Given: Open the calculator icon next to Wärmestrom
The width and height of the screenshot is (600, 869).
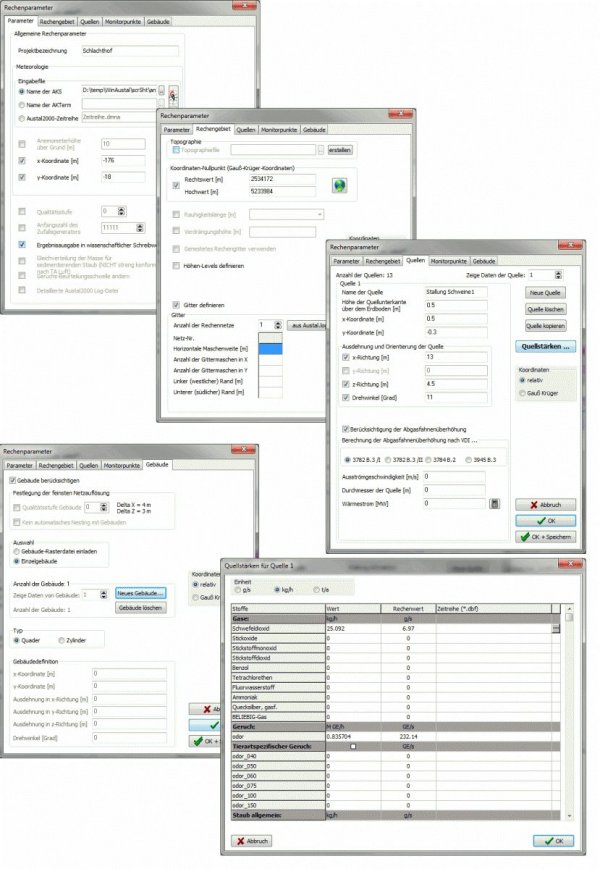Looking at the screenshot, I should point(493,503).
